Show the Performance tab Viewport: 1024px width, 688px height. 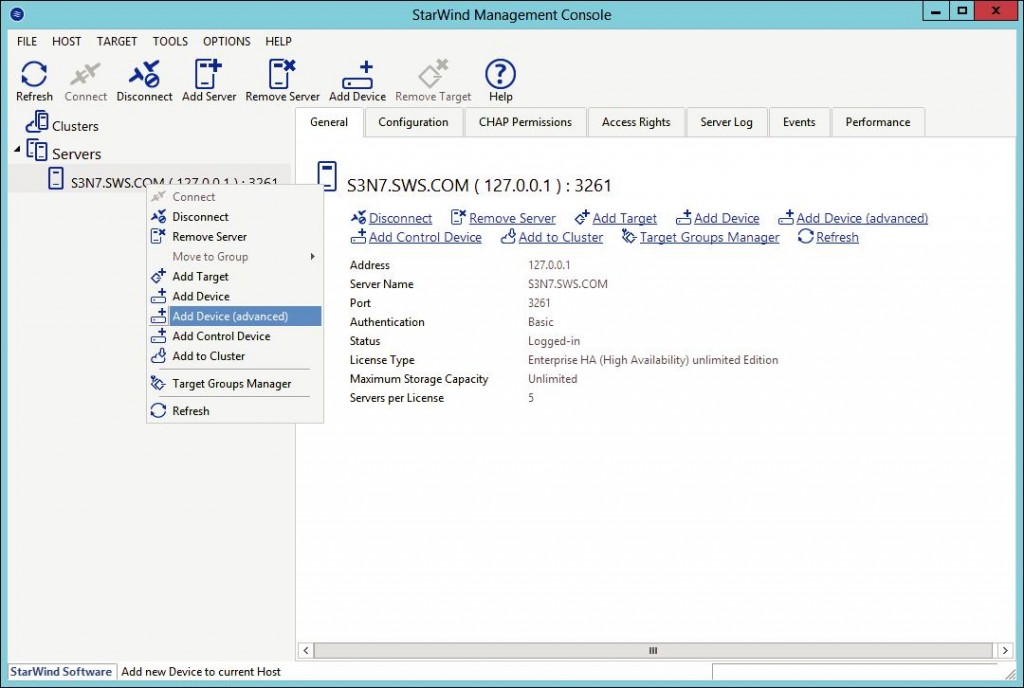coord(878,122)
